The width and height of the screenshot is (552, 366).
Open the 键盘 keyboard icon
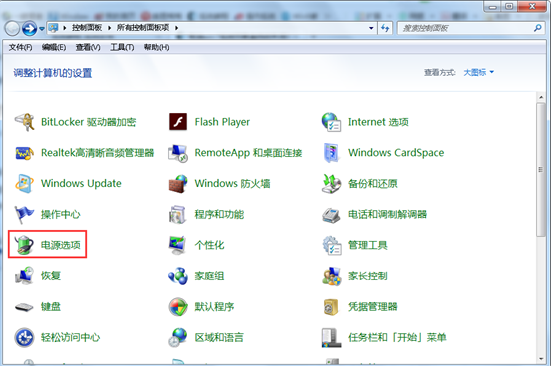click(24, 307)
